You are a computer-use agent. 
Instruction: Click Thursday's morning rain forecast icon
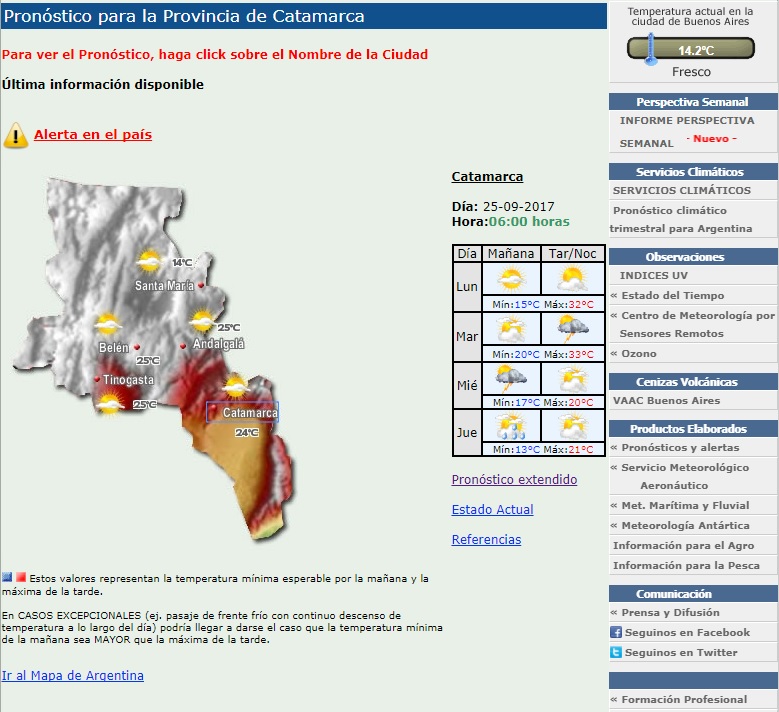pyautogui.click(x=511, y=426)
